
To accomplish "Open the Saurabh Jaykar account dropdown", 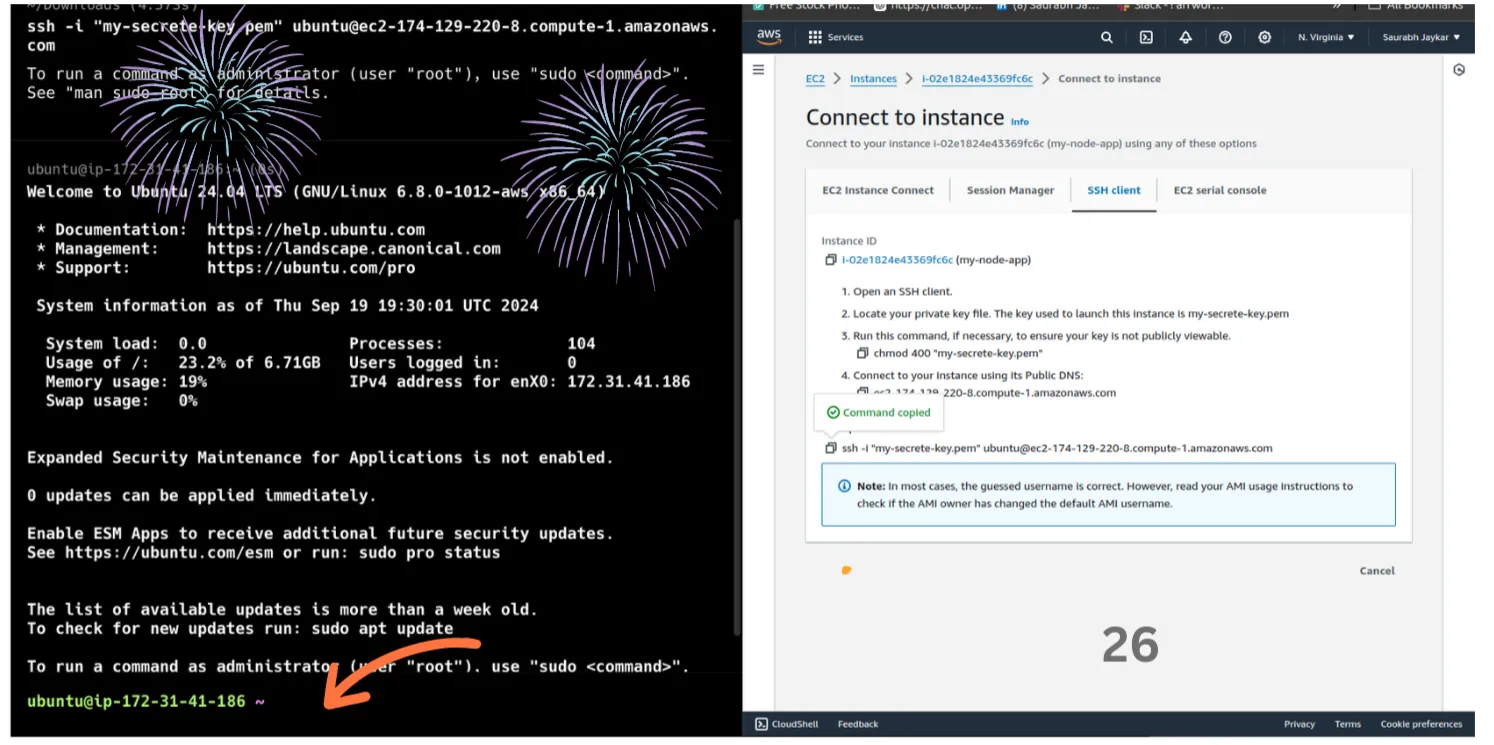I will point(1421,37).
